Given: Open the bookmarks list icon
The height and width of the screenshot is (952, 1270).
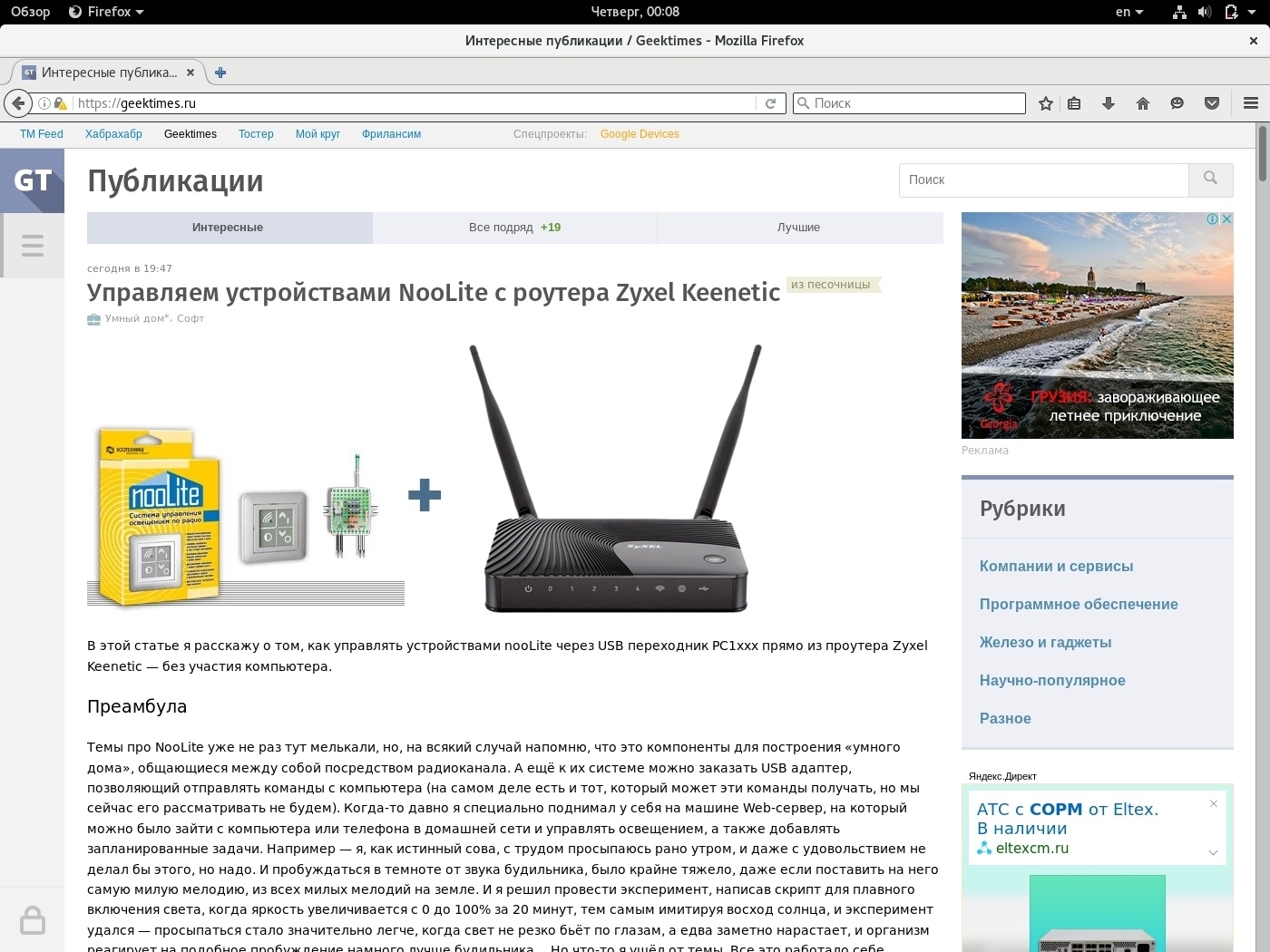Looking at the screenshot, I should pyautogui.click(x=1074, y=103).
